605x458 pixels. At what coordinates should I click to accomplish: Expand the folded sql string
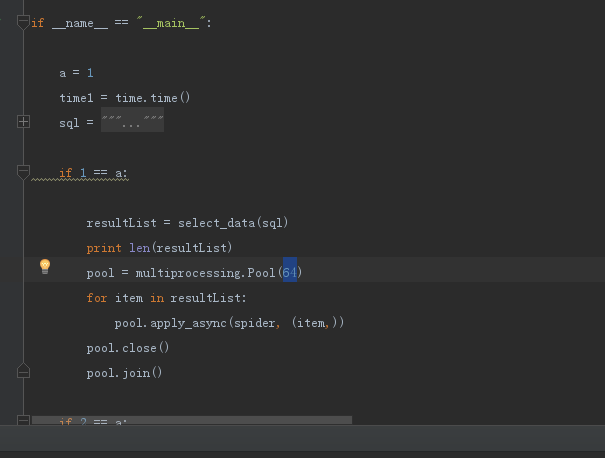pyautogui.click(x=24, y=122)
